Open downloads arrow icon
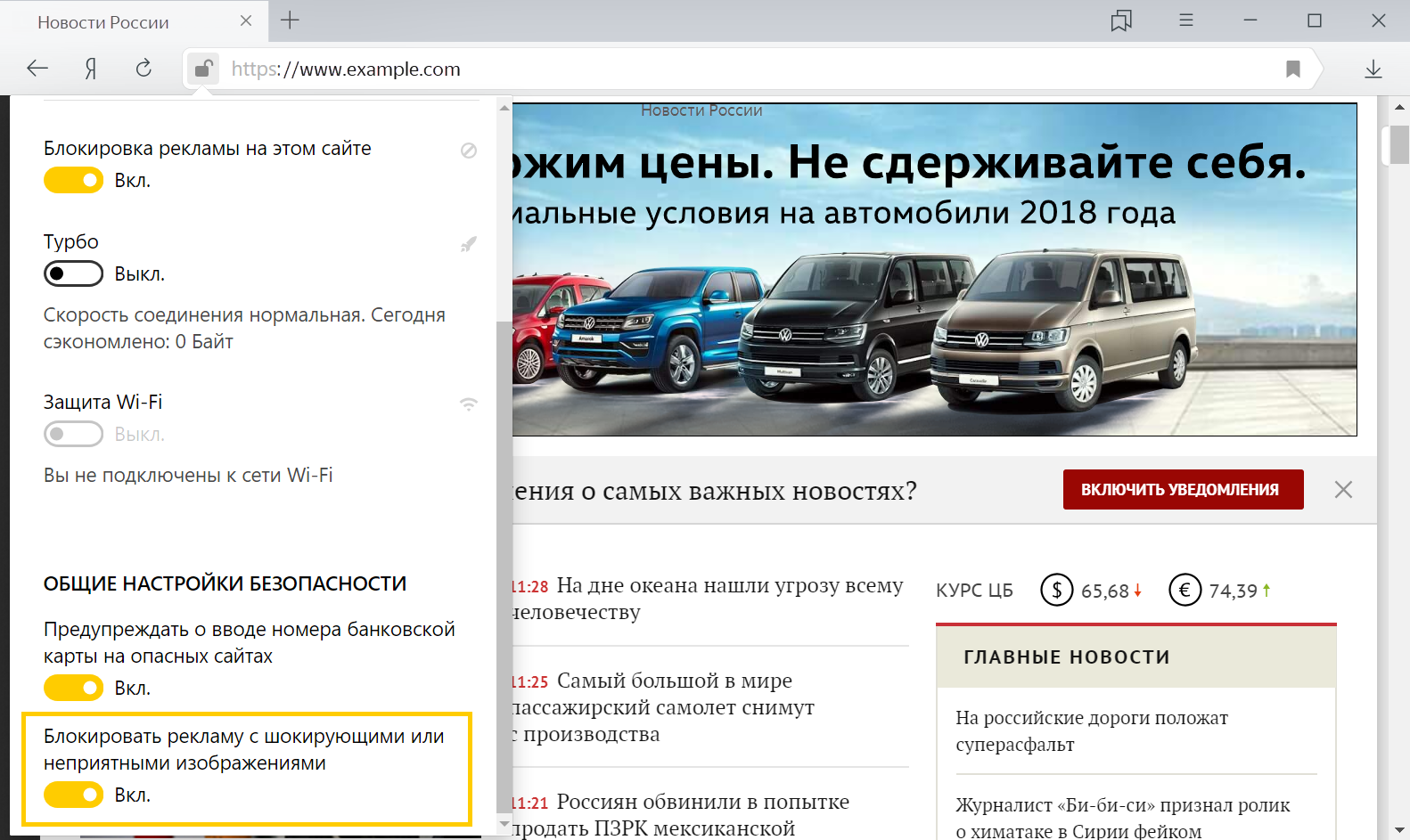 coord(1373,69)
